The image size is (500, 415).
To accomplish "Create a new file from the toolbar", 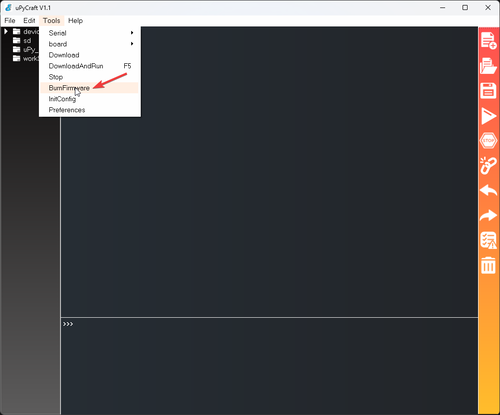I will coord(488,41).
